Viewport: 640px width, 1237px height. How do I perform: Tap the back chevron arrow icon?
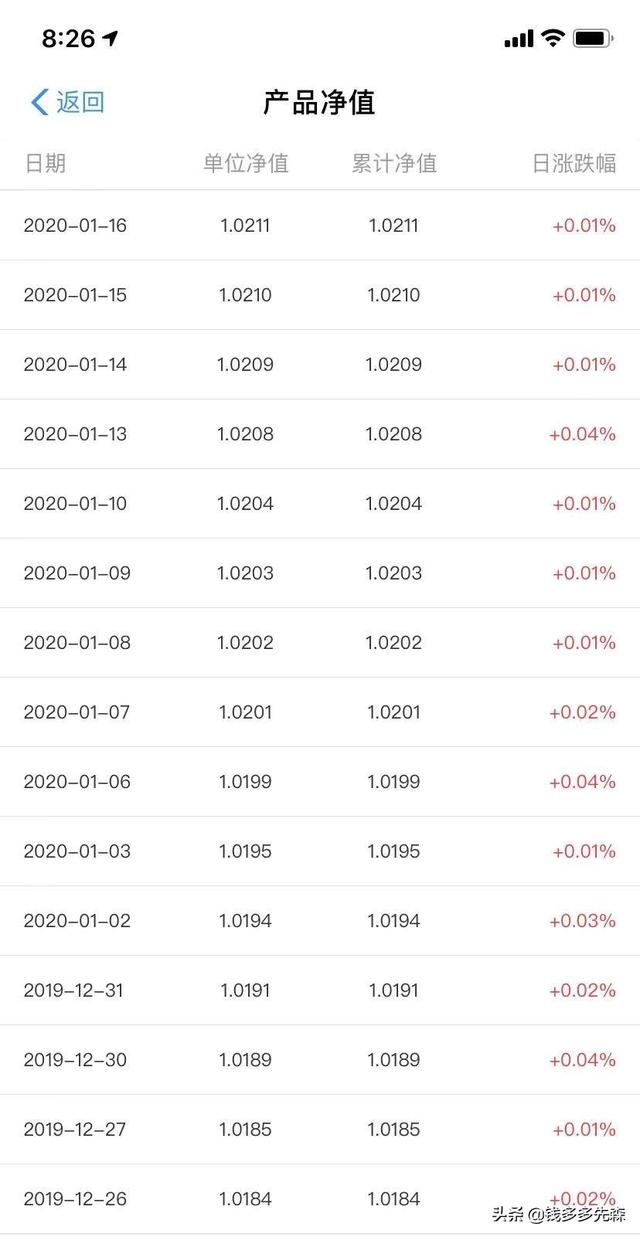[39, 102]
